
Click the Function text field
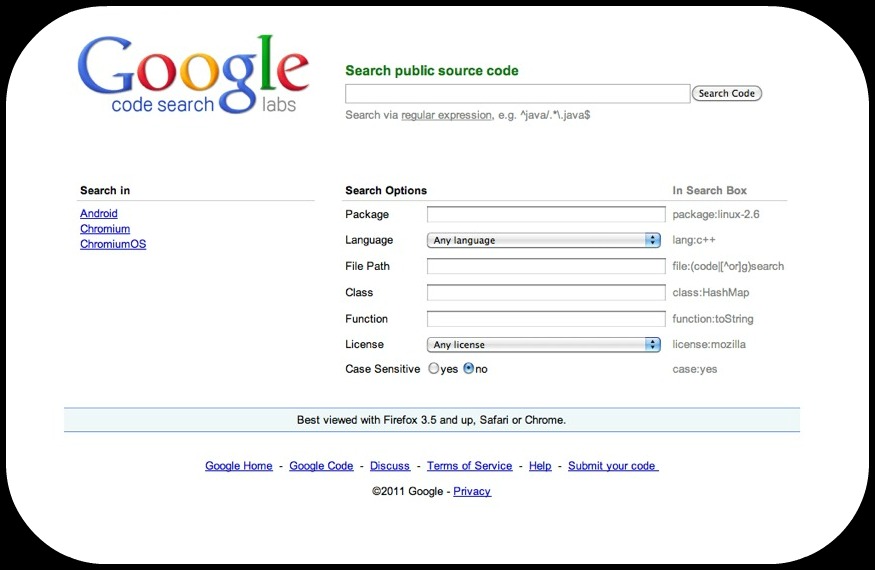pos(546,319)
